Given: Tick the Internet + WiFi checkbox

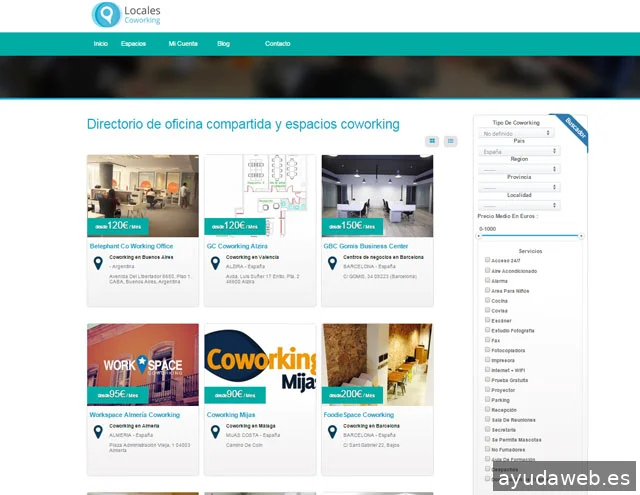Looking at the screenshot, I should click(488, 369).
